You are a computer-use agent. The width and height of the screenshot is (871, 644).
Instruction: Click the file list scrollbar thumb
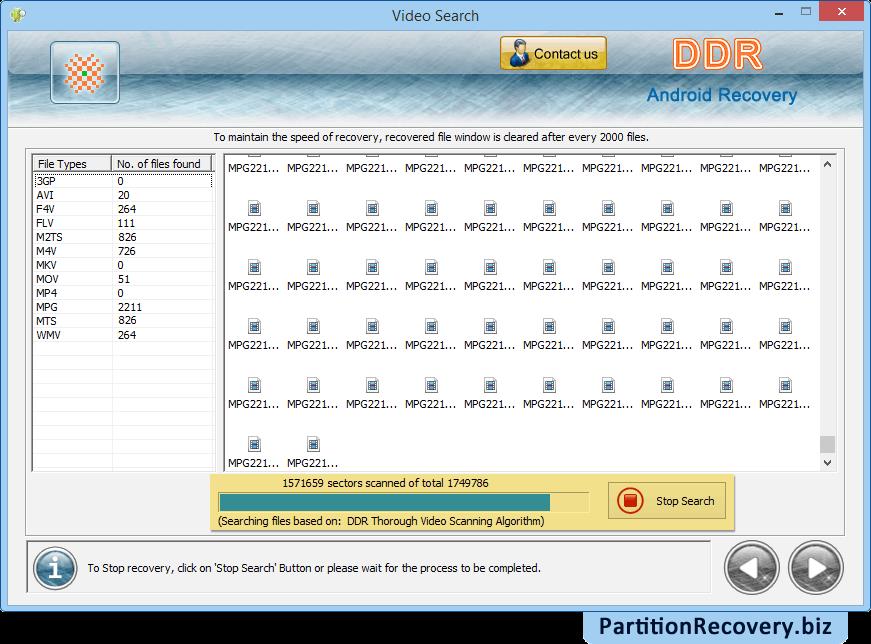point(827,445)
